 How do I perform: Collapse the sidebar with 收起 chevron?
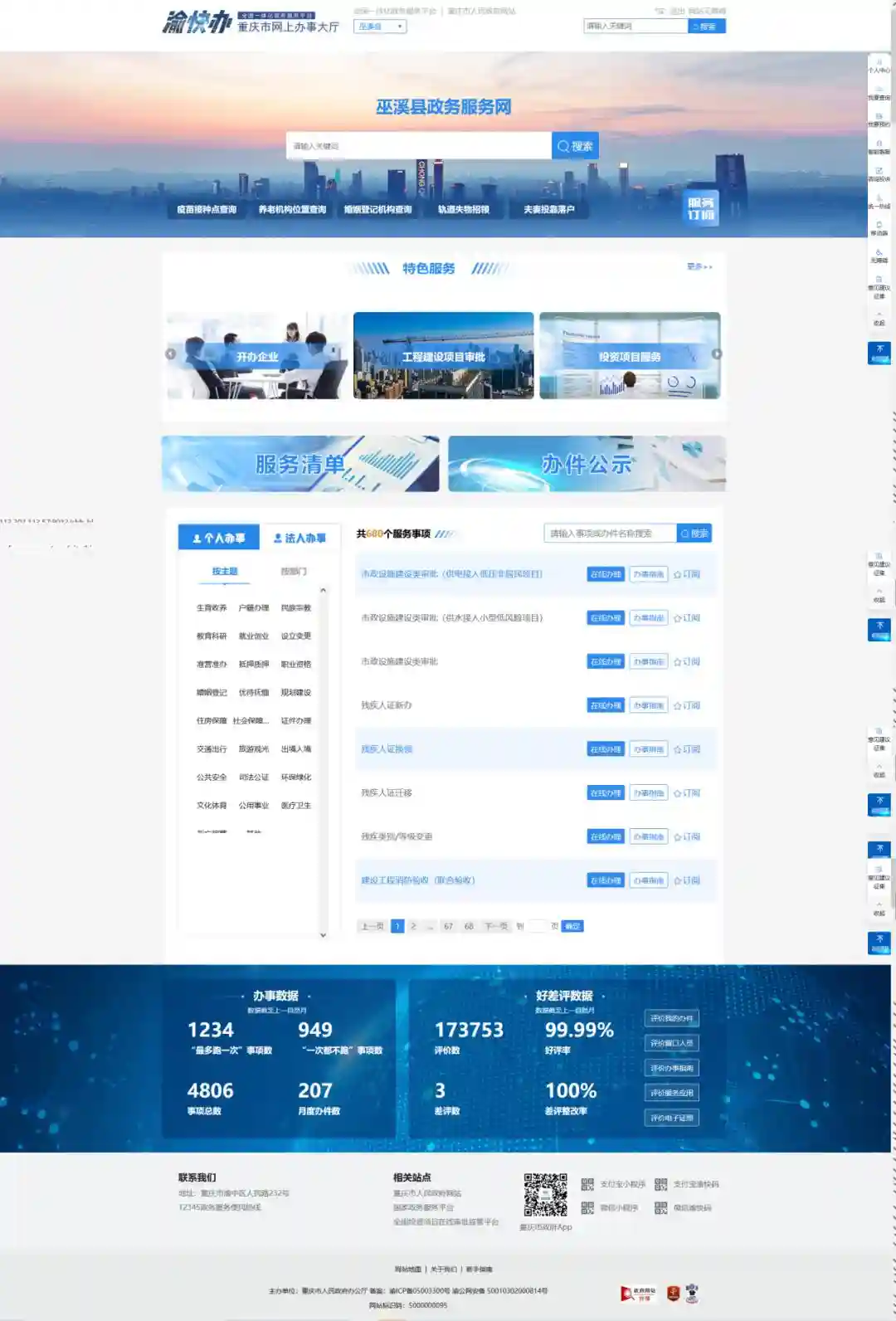tap(879, 319)
